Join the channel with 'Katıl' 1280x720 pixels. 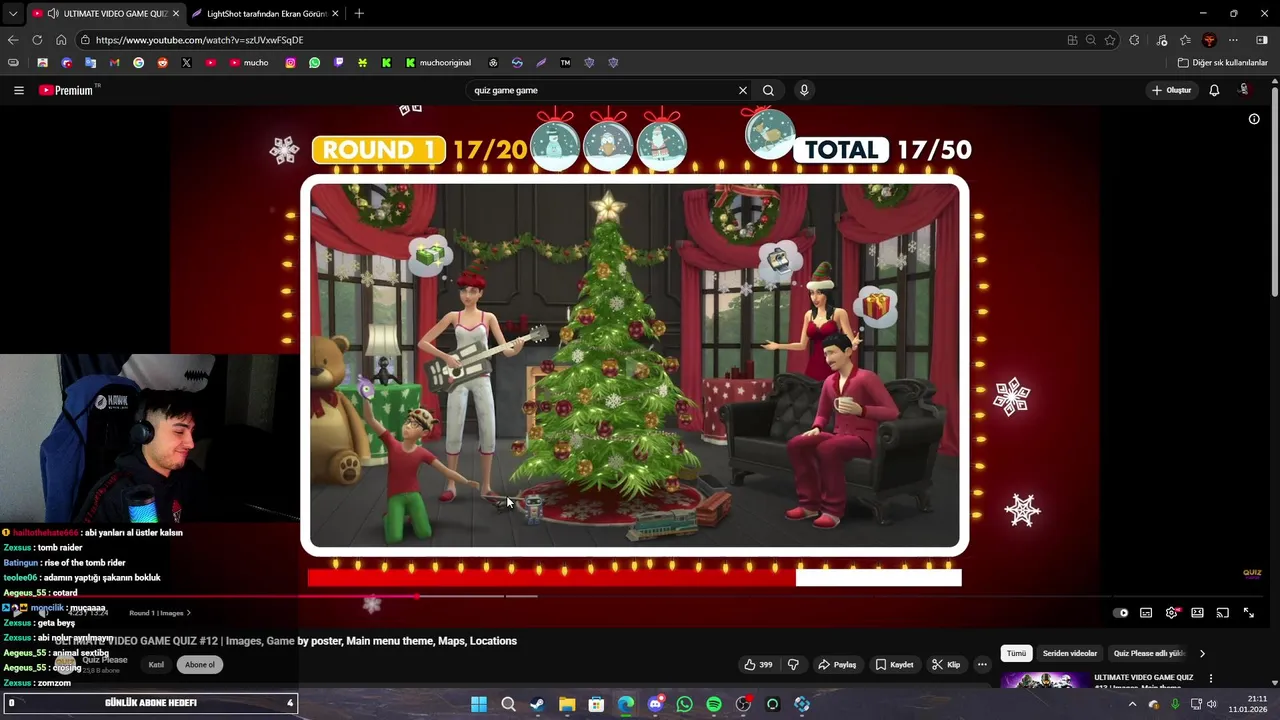pos(156,664)
